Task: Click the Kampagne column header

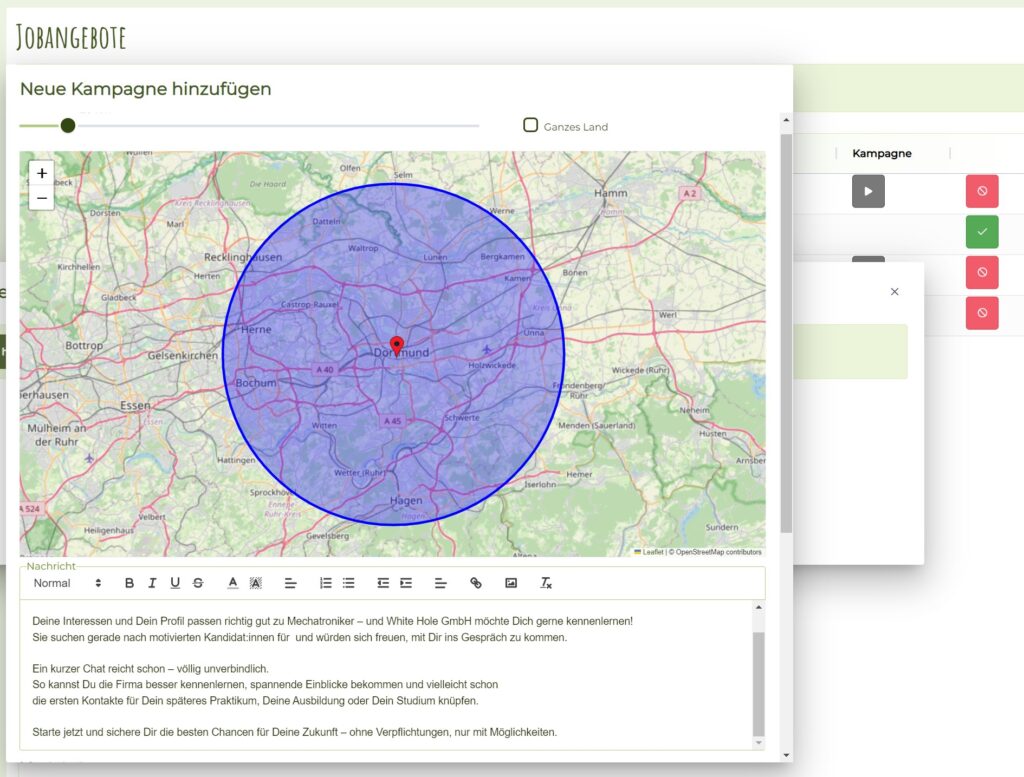Action: pos(881,153)
